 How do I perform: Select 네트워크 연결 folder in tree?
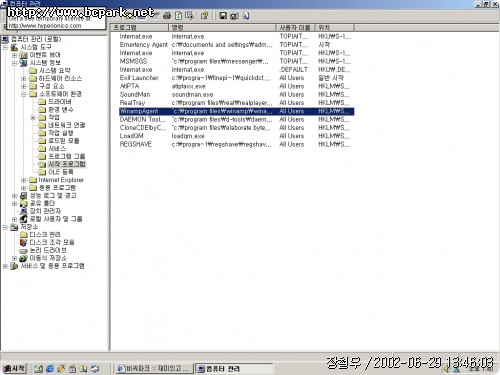coord(67,125)
